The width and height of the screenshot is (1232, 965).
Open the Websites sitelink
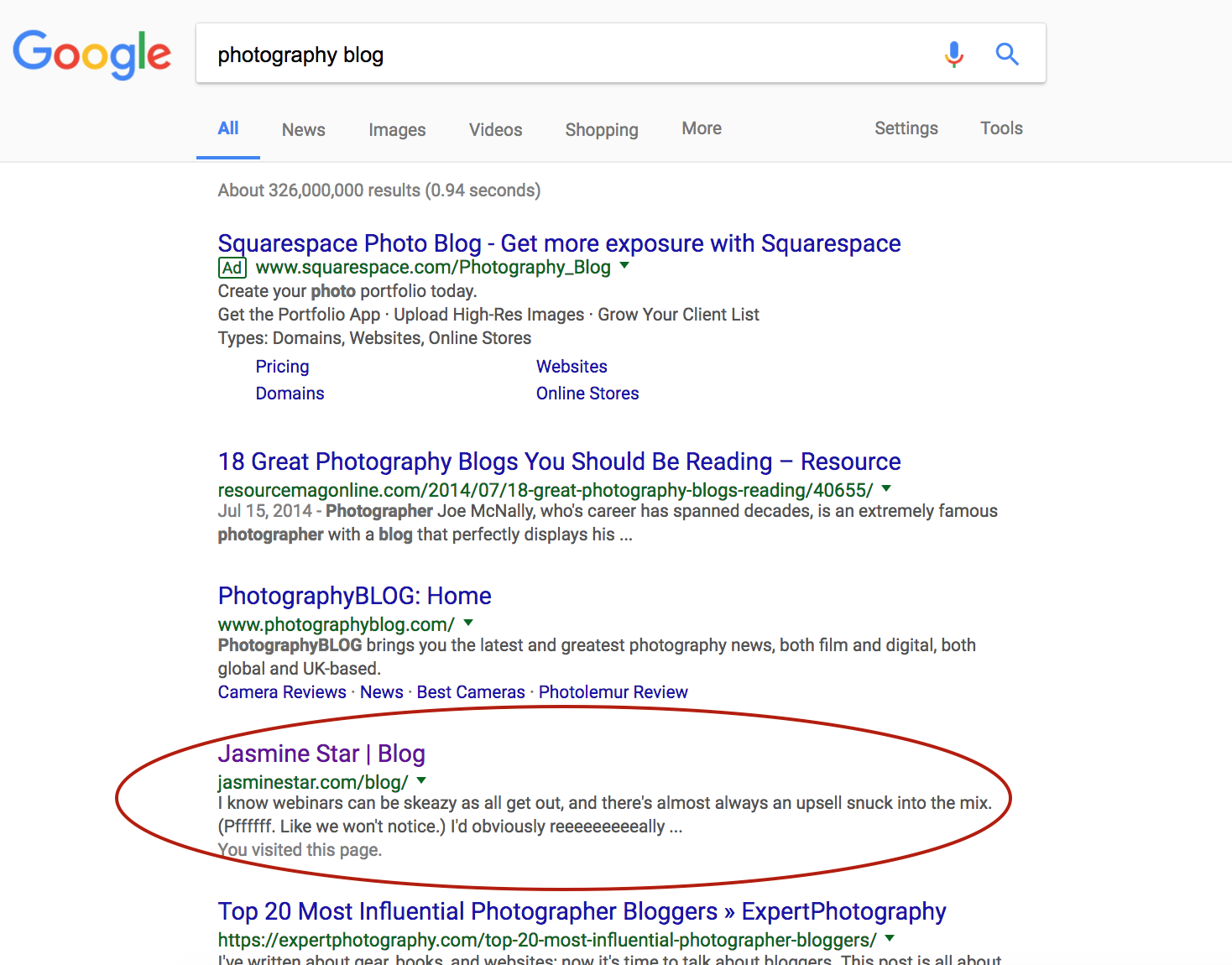pos(572,367)
